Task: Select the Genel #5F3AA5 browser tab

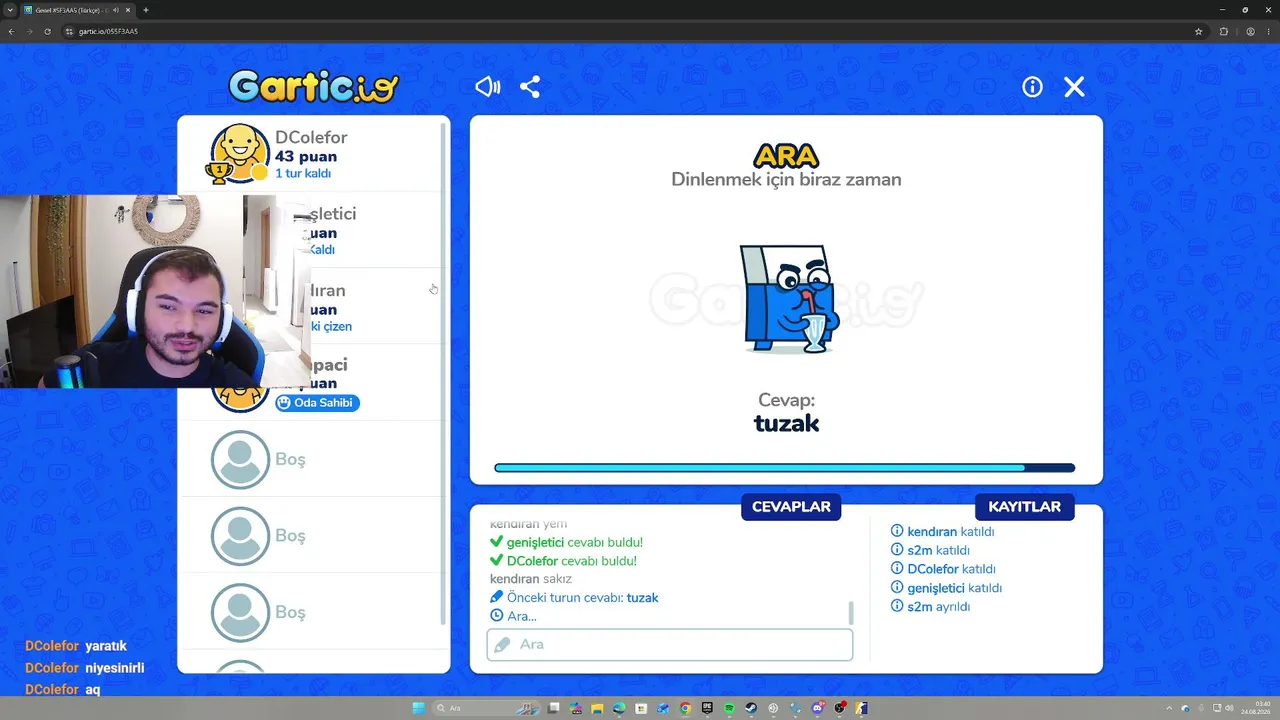Action: (x=78, y=10)
